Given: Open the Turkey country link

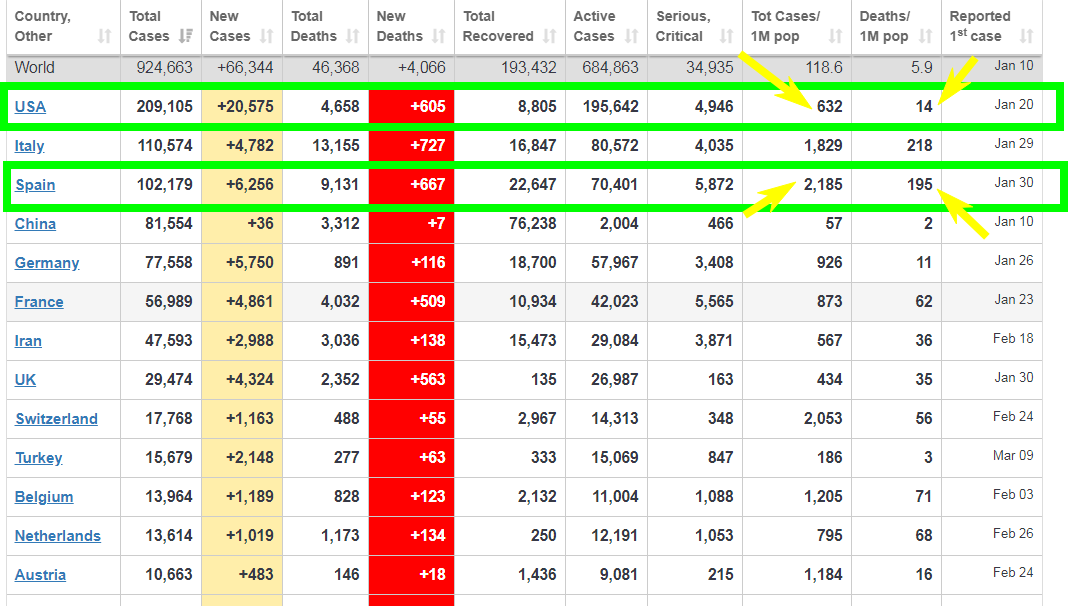Looking at the screenshot, I should [x=39, y=457].
